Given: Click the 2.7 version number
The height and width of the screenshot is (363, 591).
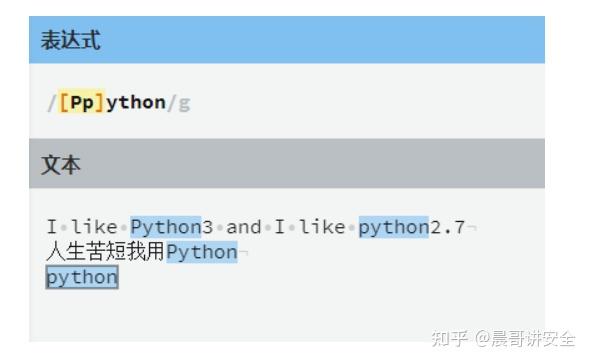Looking at the screenshot, I should (x=447, y=227).
